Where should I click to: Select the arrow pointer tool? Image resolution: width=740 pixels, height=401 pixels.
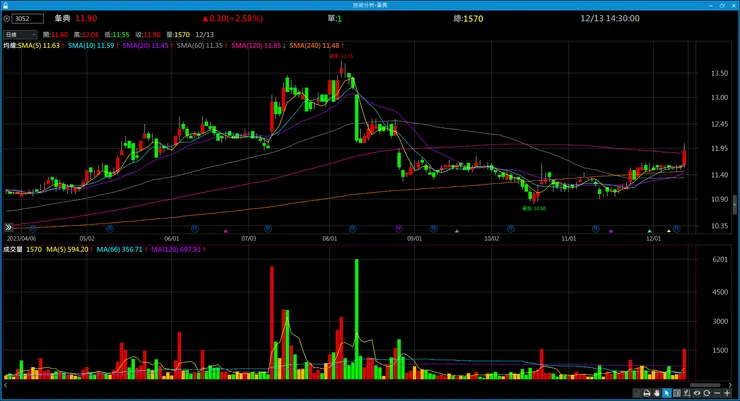(666, 393)
